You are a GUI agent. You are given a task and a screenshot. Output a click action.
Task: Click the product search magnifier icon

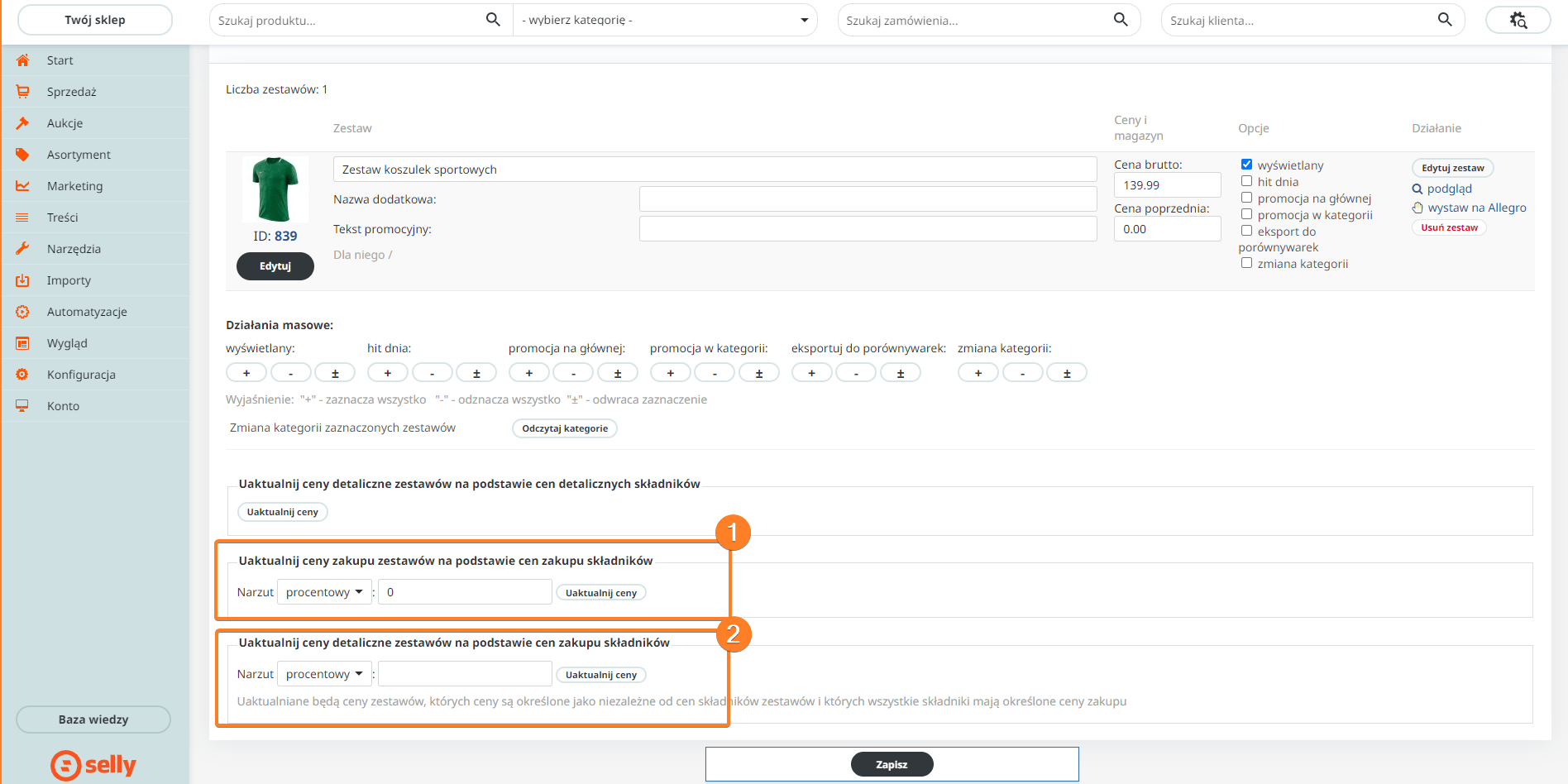tap(493, 20)
